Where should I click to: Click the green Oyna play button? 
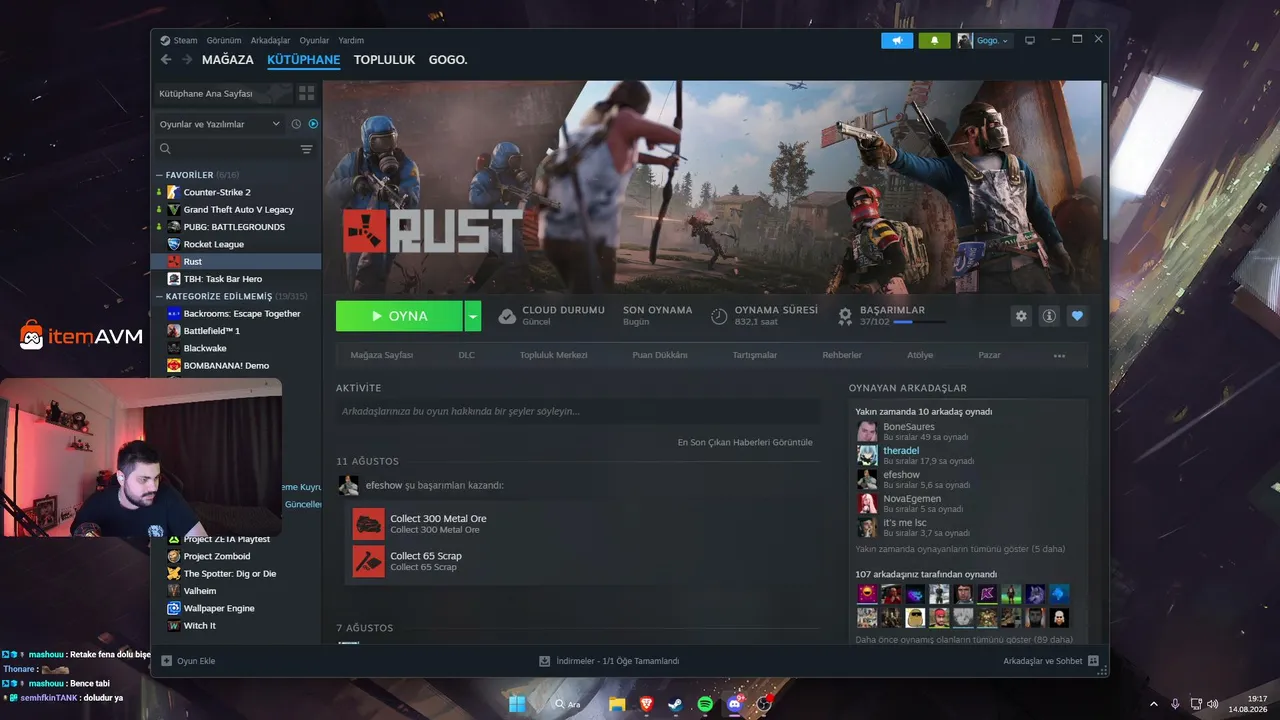click(x=399, y=316)
